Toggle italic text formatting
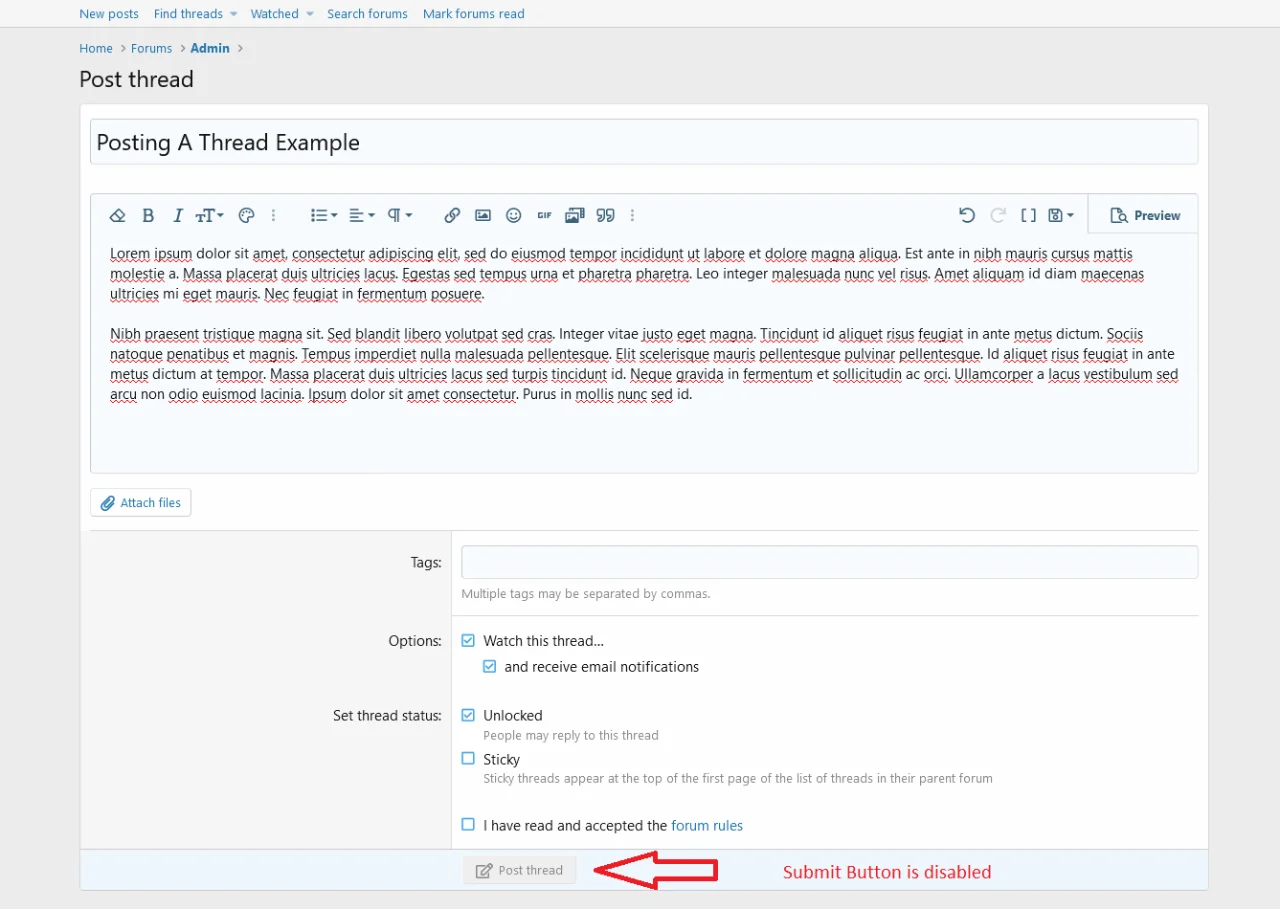Screen dimensions: 1280x909 178,215
